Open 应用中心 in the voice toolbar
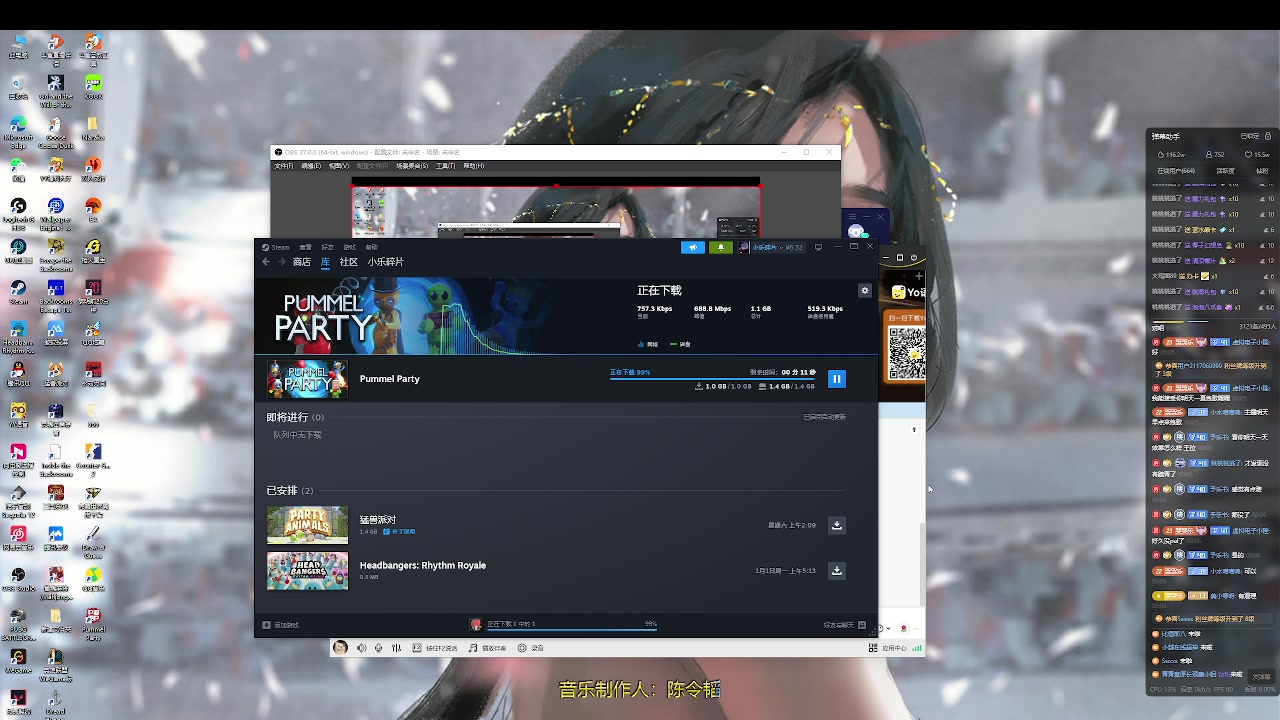The height and width of the screenshot is (720, 1280). [x=888, y=648]
